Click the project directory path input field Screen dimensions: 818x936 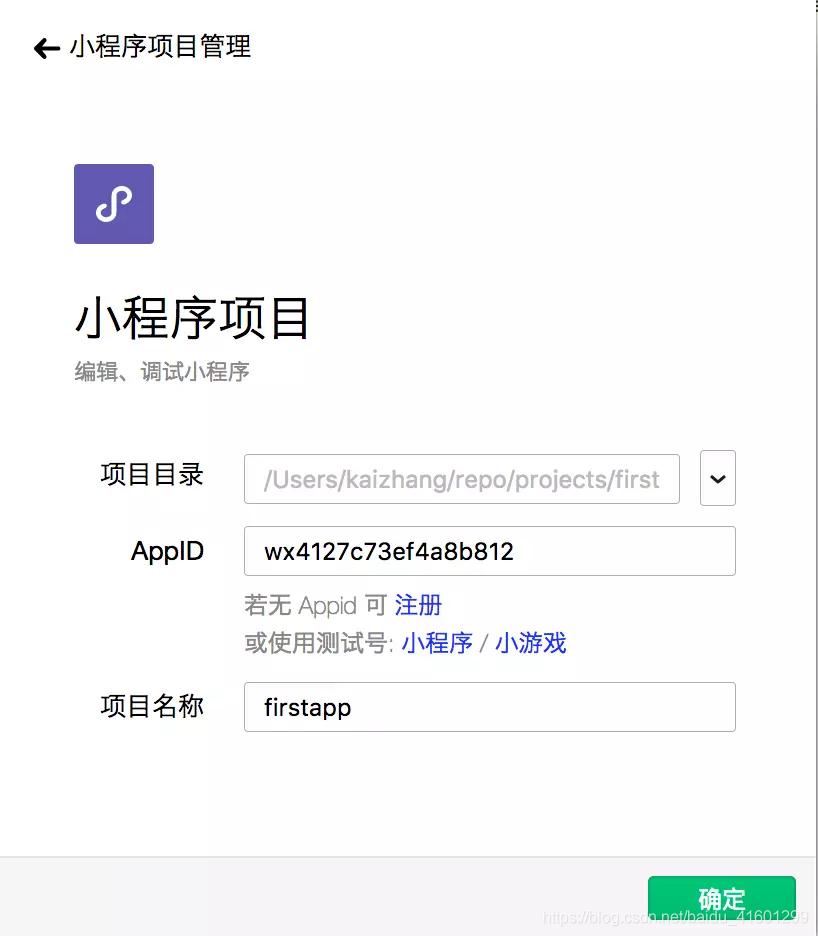point(461,479)
